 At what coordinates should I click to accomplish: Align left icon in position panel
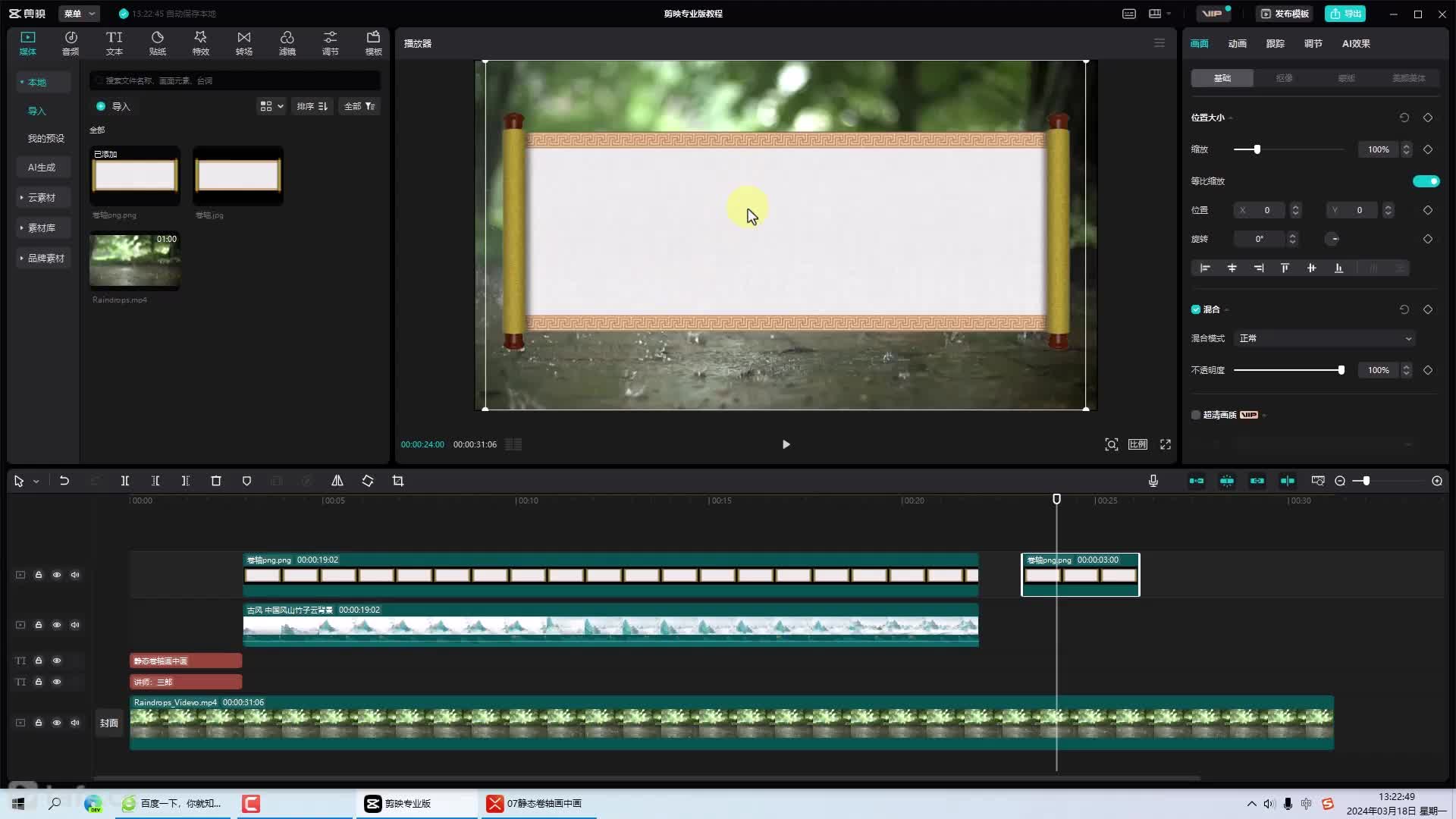pyautogui.click(x=1205, y=268)
